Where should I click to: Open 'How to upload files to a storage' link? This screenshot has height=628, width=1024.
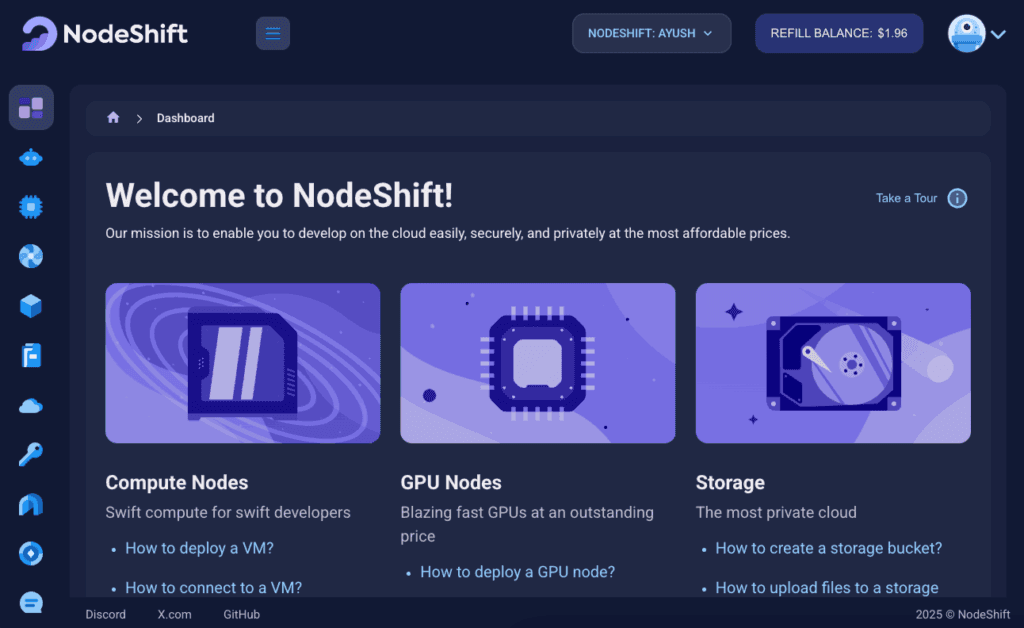point(827,588)
